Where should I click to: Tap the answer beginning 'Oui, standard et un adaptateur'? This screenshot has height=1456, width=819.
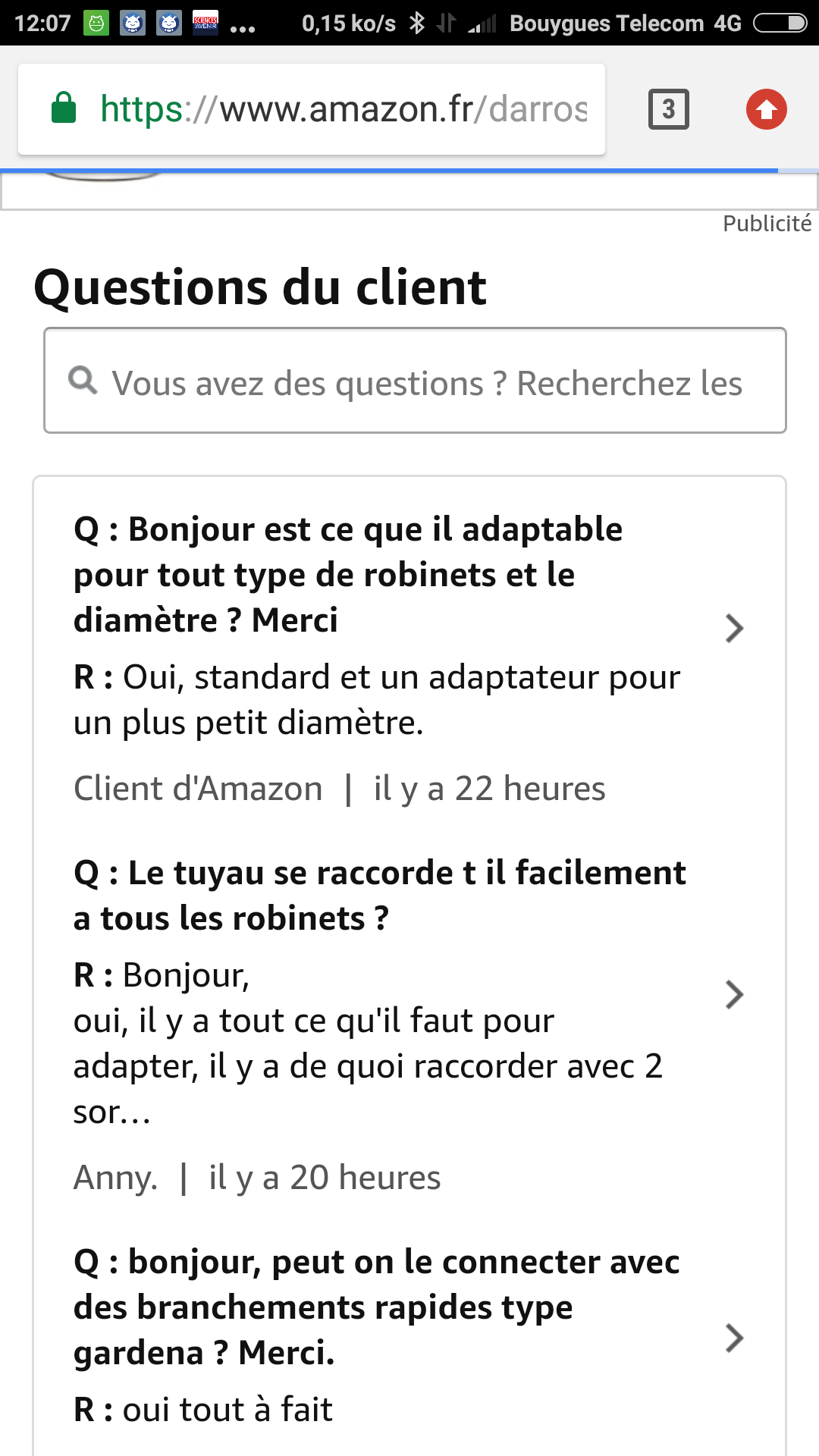376,699
